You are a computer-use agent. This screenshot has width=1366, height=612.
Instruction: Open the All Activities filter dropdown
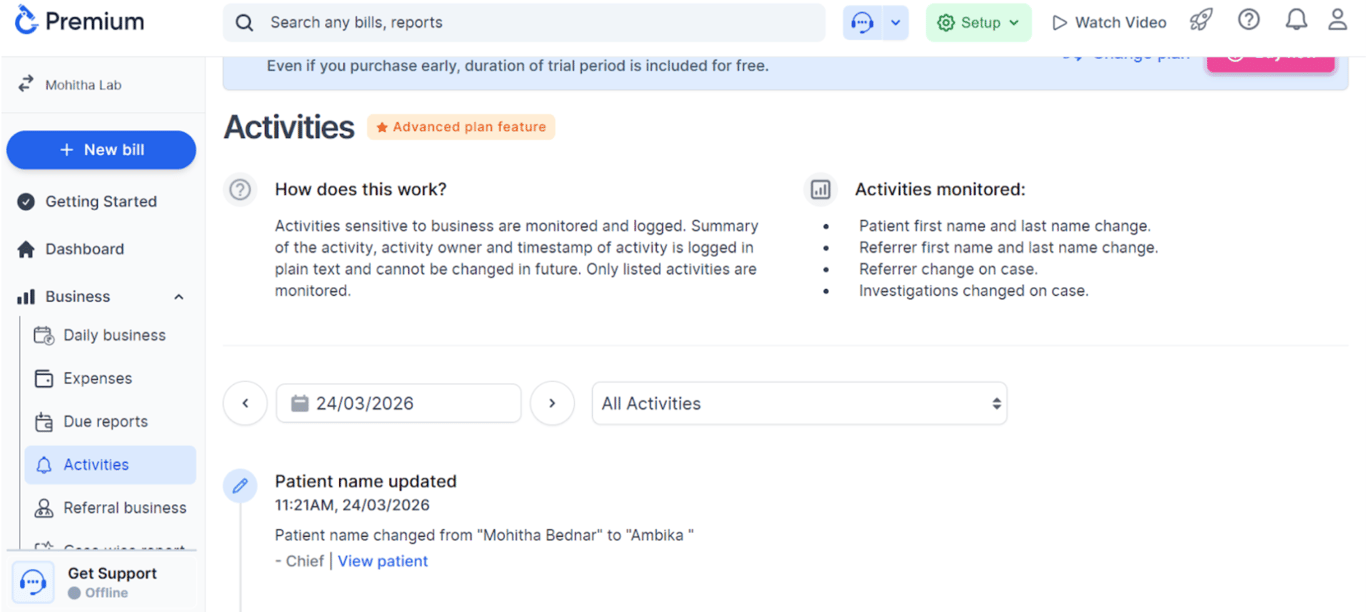(798, 403)
